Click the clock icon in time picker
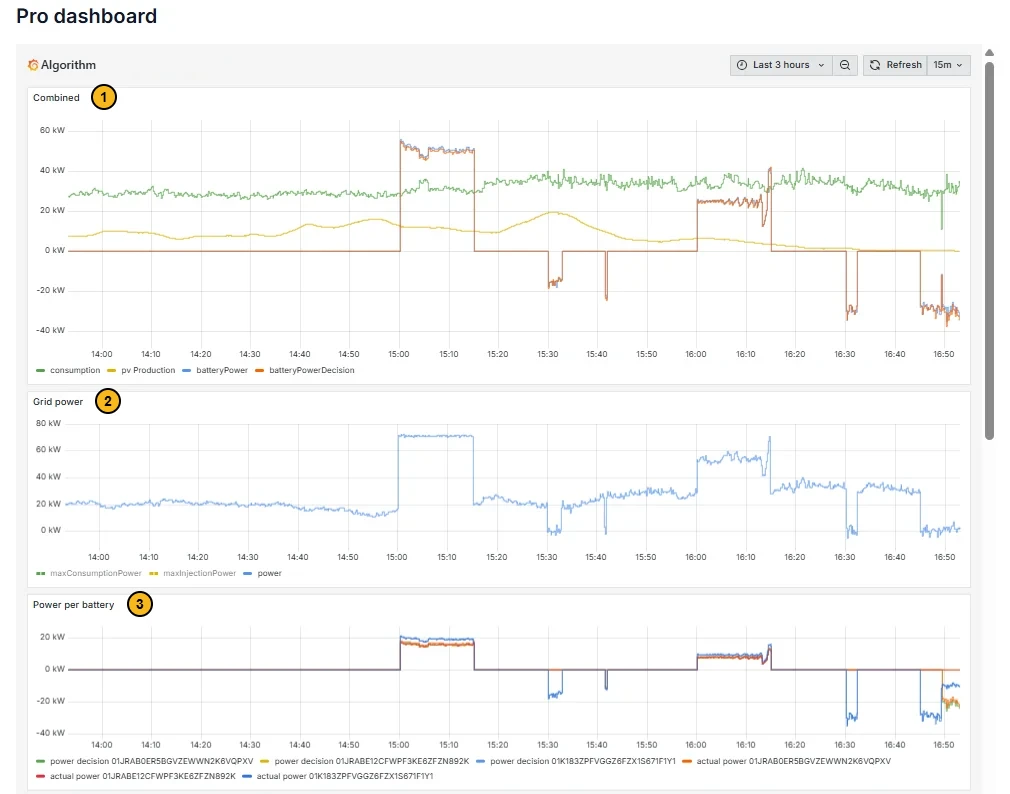 (x=742, y=65)
